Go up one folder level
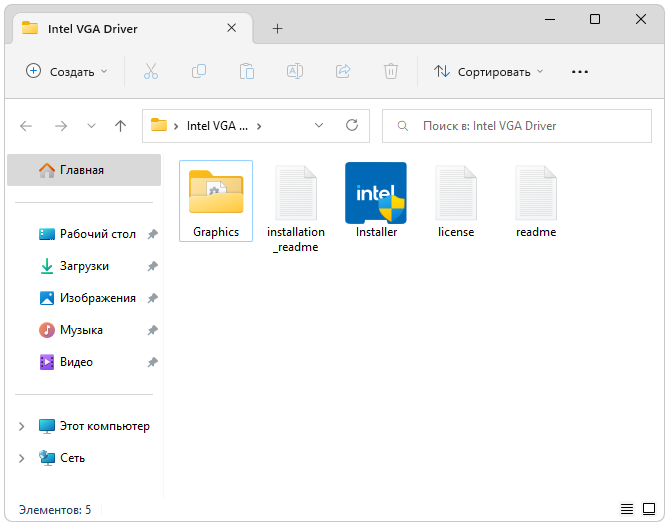 121,126
